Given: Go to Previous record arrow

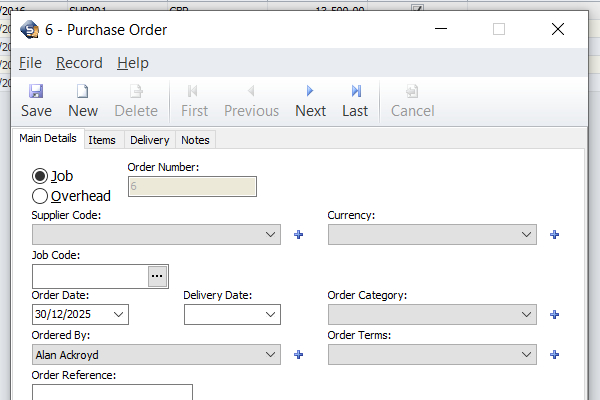Looking at the screenshot, I should [251, 91].
